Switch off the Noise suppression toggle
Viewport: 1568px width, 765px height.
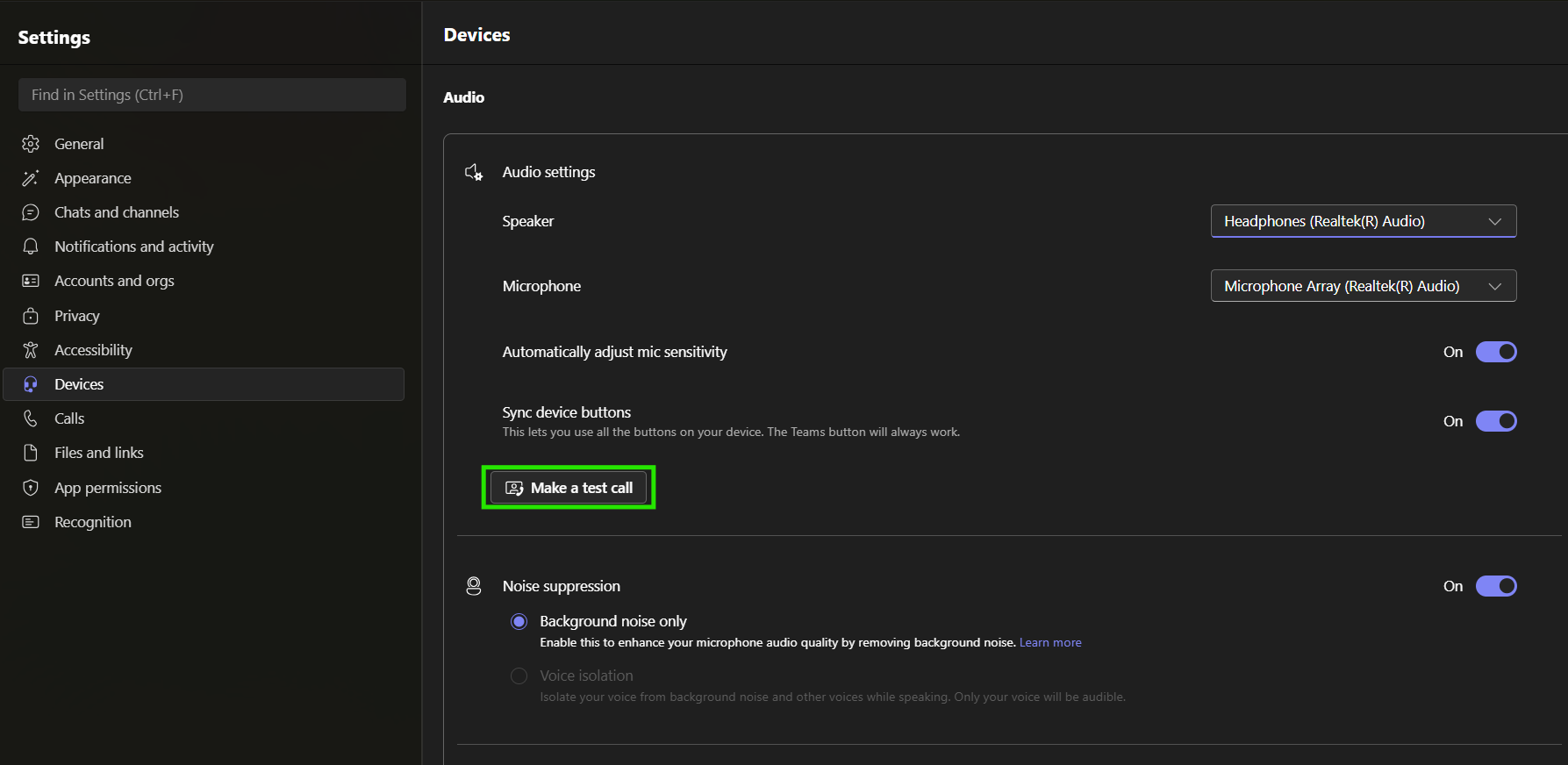click(1496, 586)
